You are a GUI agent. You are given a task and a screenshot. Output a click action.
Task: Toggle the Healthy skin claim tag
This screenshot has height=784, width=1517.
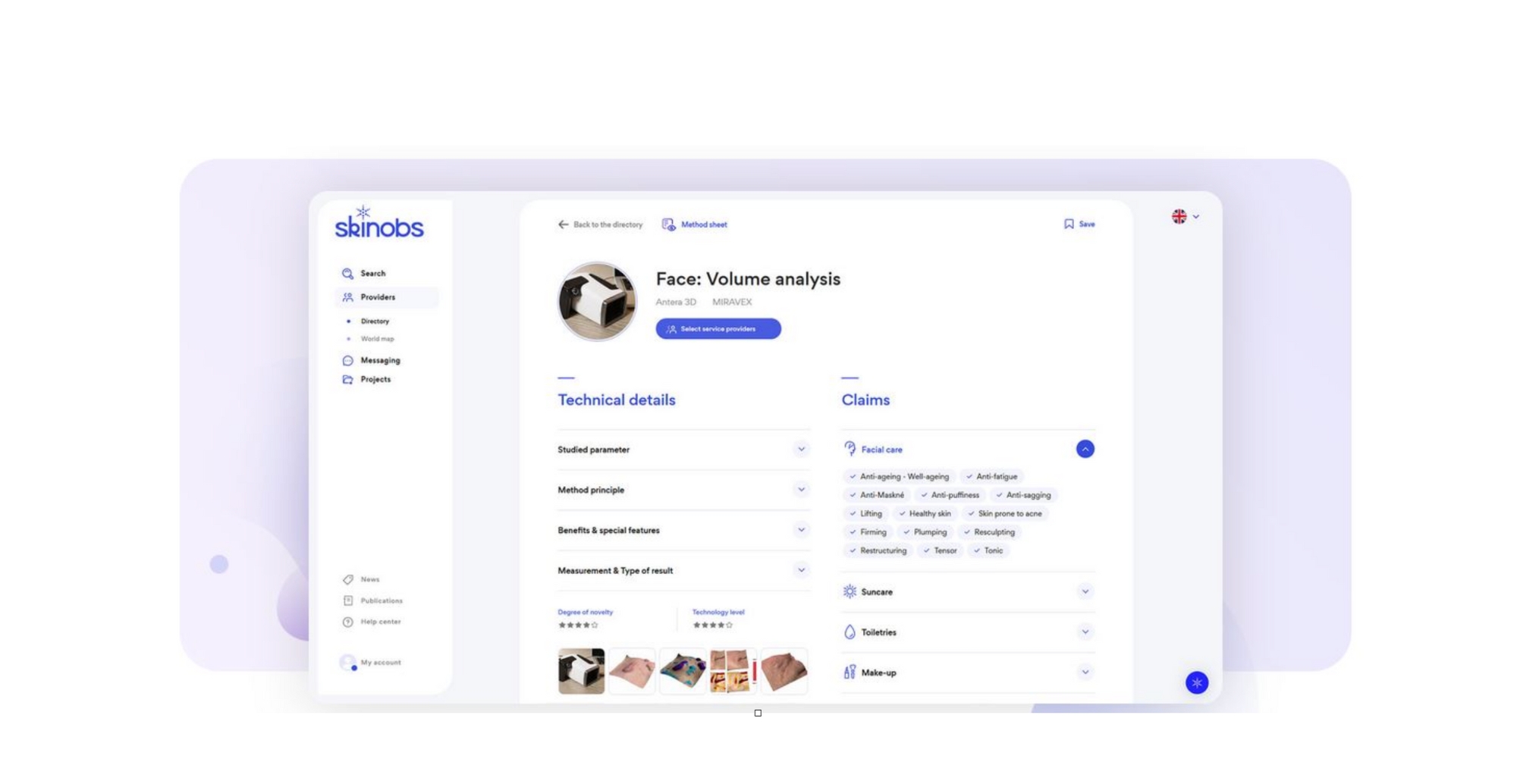(x=925, y=513)
